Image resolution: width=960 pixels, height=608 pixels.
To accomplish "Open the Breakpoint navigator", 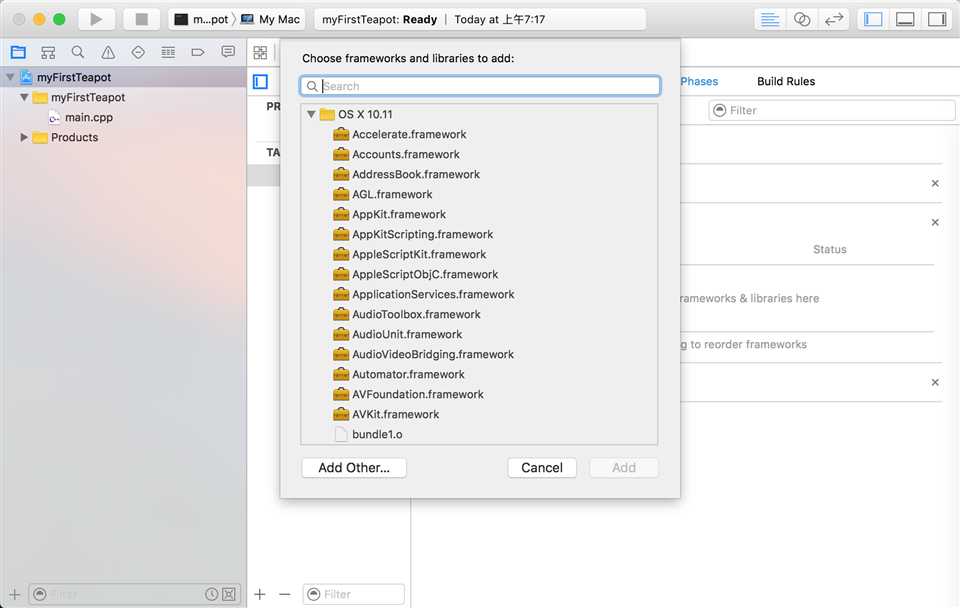I will click(198, 52).
